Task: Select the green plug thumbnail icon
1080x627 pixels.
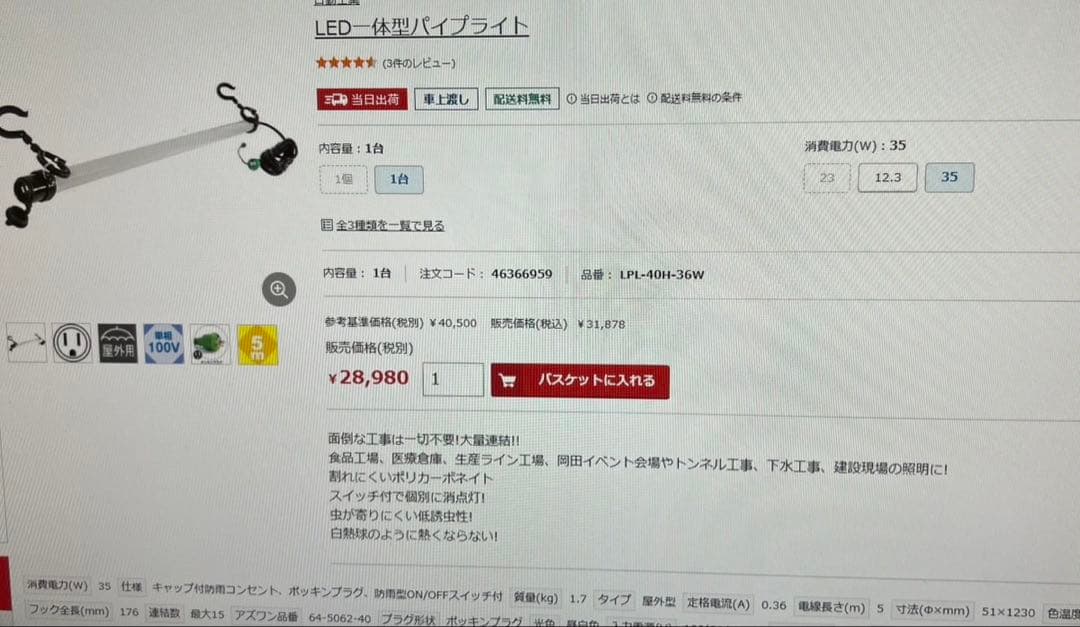Action: click(210, 345)
